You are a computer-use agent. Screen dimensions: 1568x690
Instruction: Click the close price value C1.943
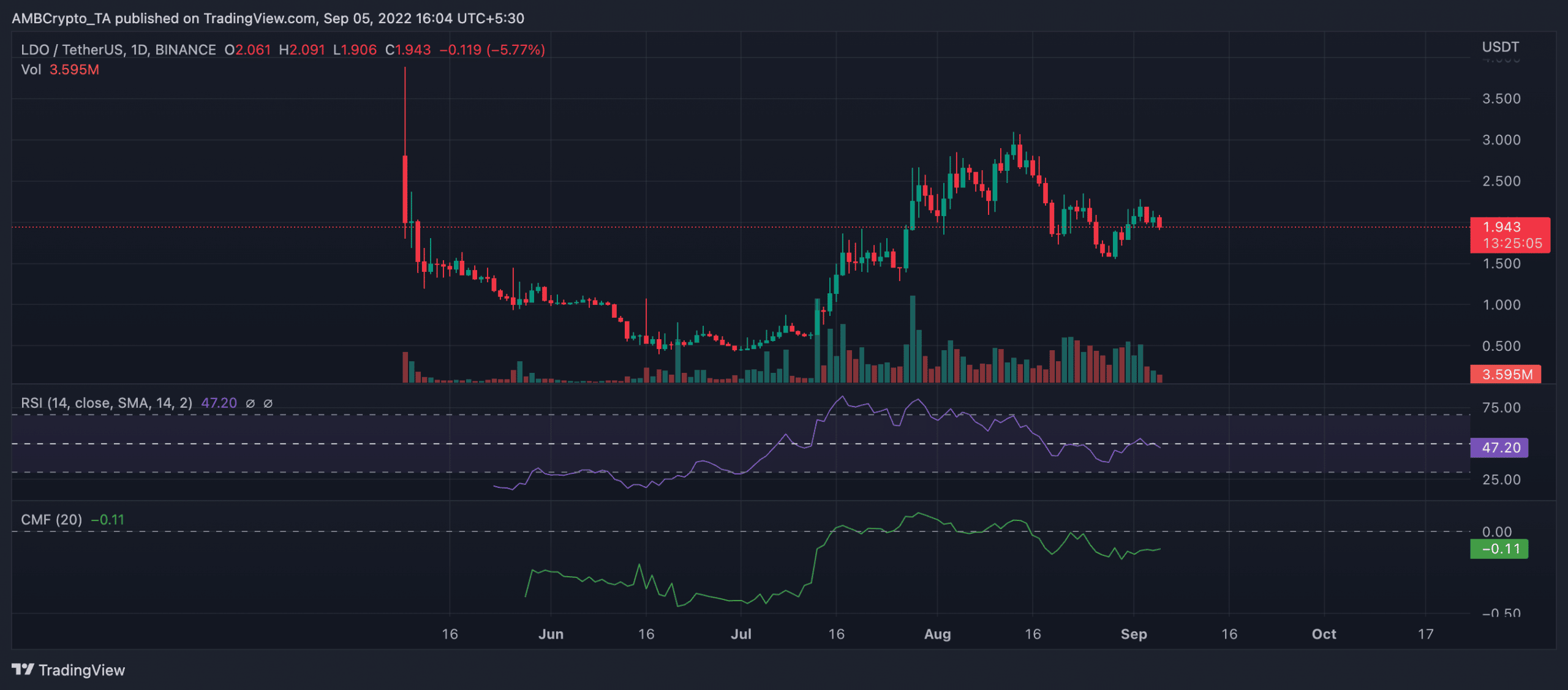pos(408,50)
